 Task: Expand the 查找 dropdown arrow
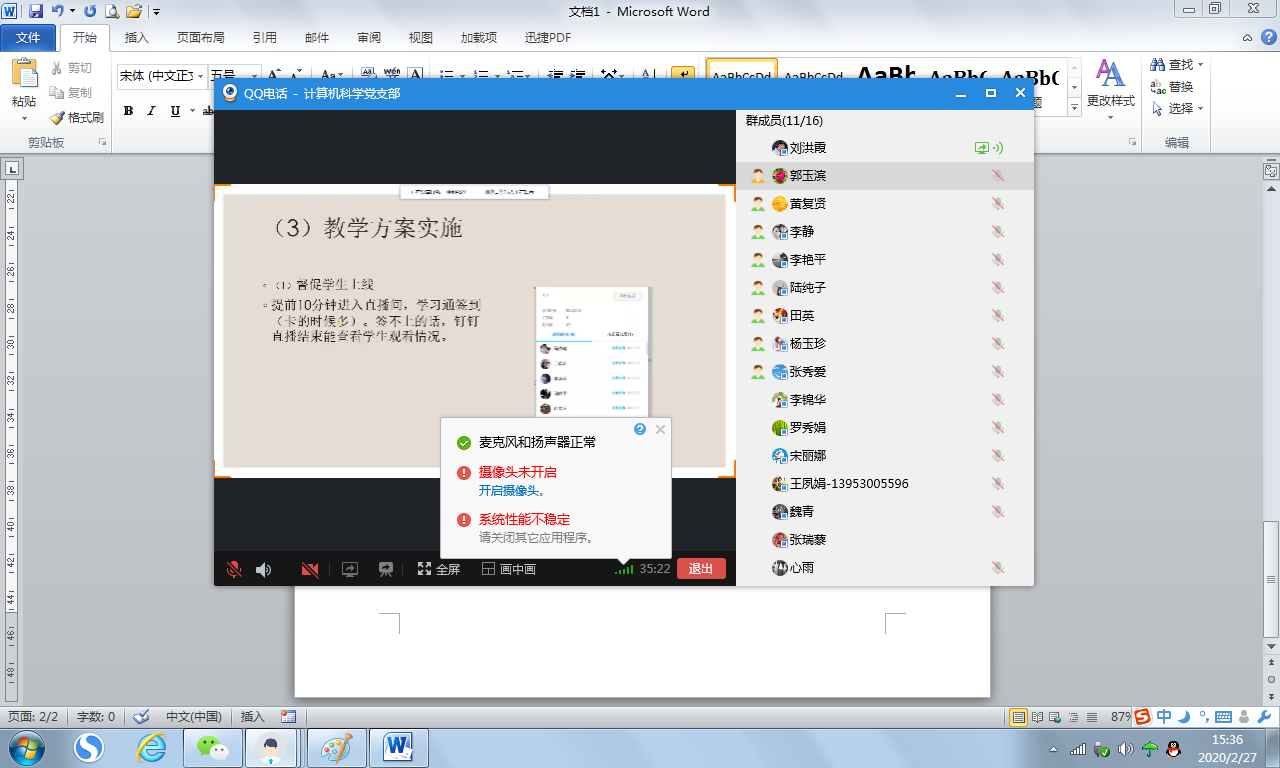(1201, 65)
